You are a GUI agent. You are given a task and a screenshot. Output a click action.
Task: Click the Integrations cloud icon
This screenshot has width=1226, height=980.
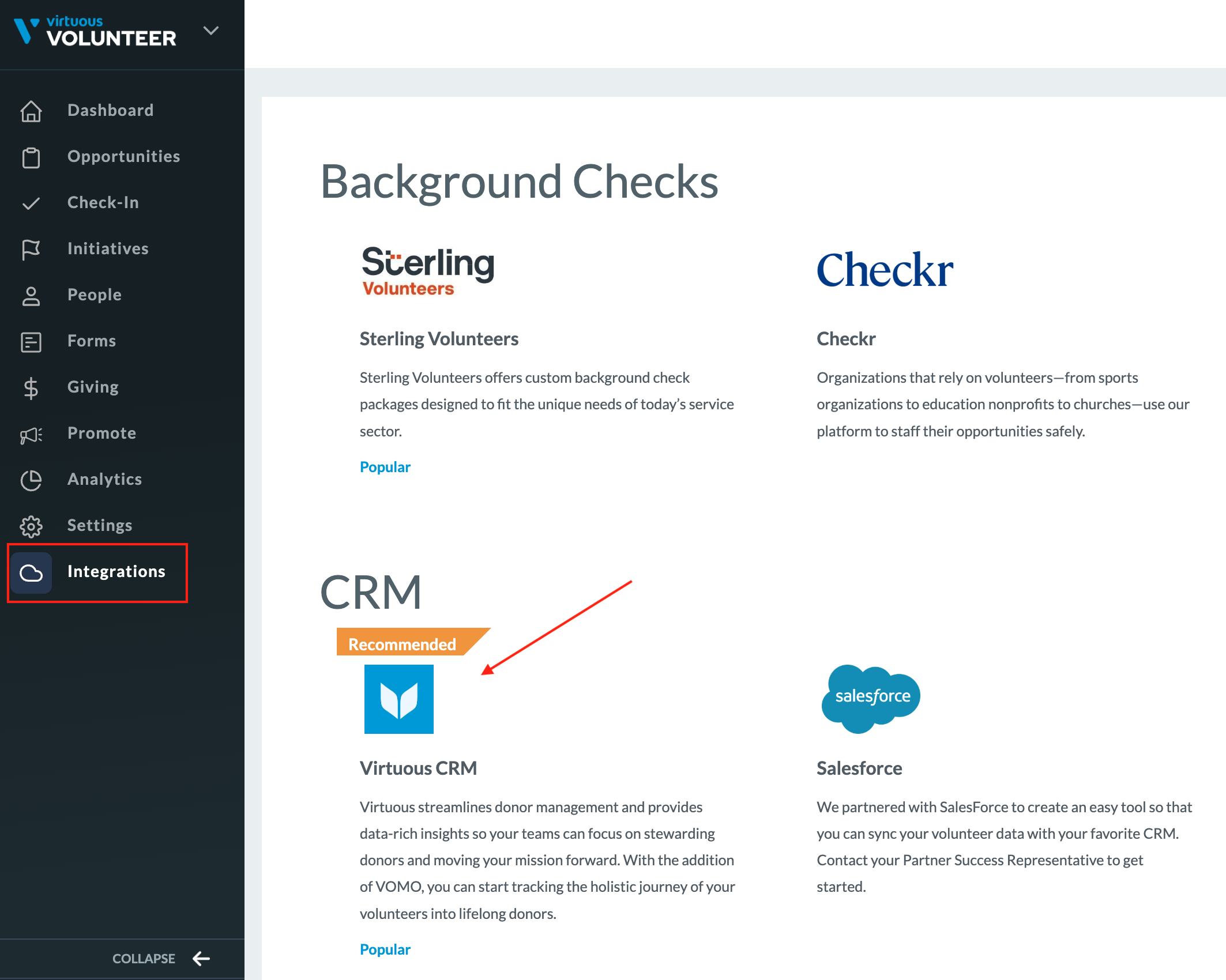click(x=31, y=572)
